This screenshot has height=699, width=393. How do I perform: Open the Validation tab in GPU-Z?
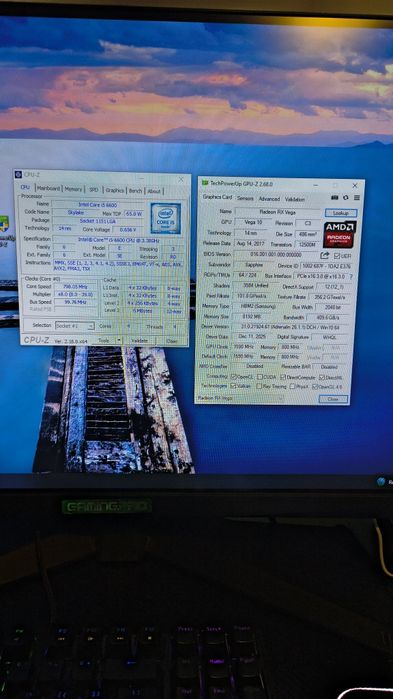pos(295,199)
